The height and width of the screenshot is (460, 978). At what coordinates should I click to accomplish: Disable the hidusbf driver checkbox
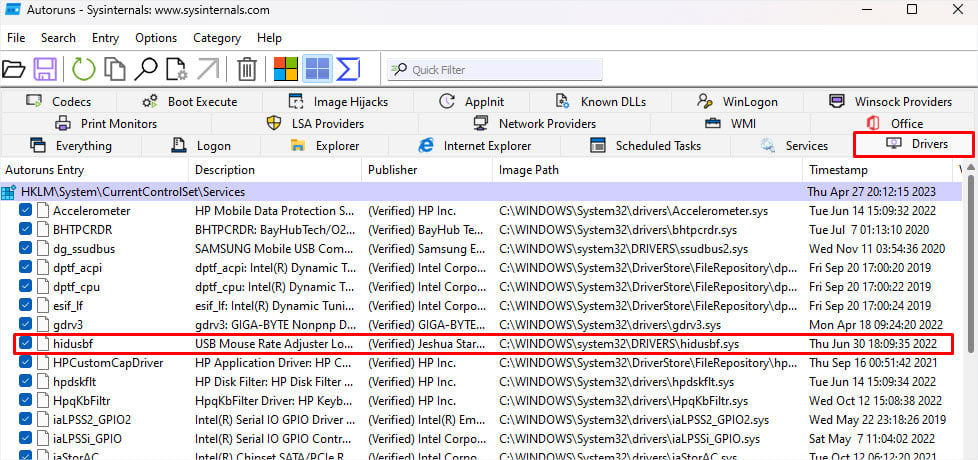click(26, 343)
